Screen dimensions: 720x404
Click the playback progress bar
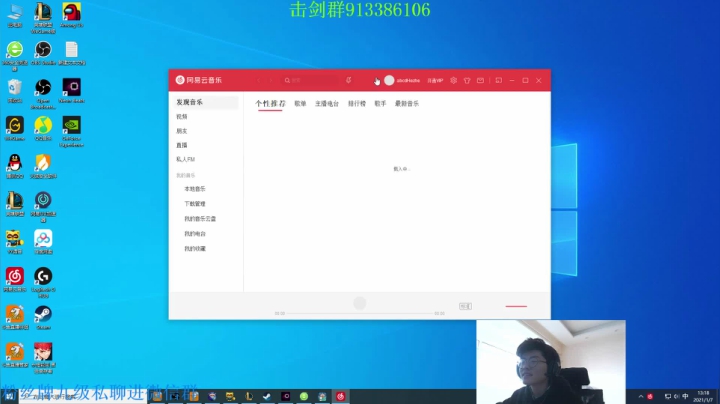click(360, 313)
